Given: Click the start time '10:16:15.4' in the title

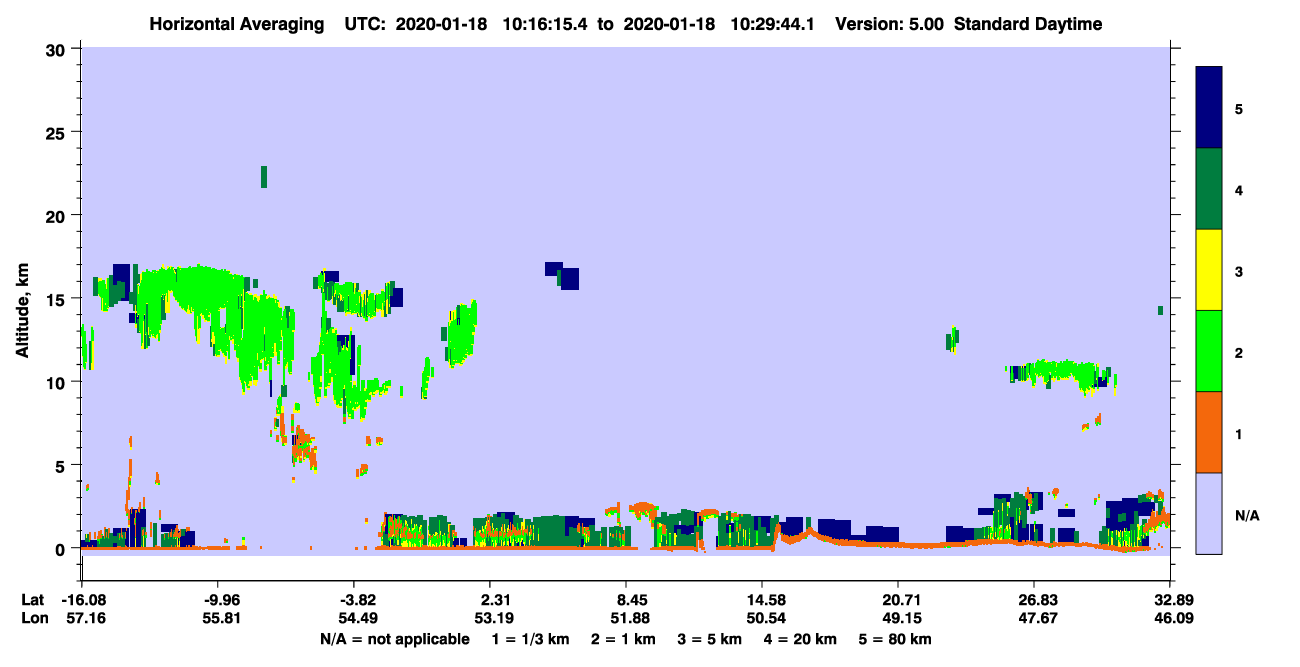Looking at the screenshot, I should click(x=543, y=24).
